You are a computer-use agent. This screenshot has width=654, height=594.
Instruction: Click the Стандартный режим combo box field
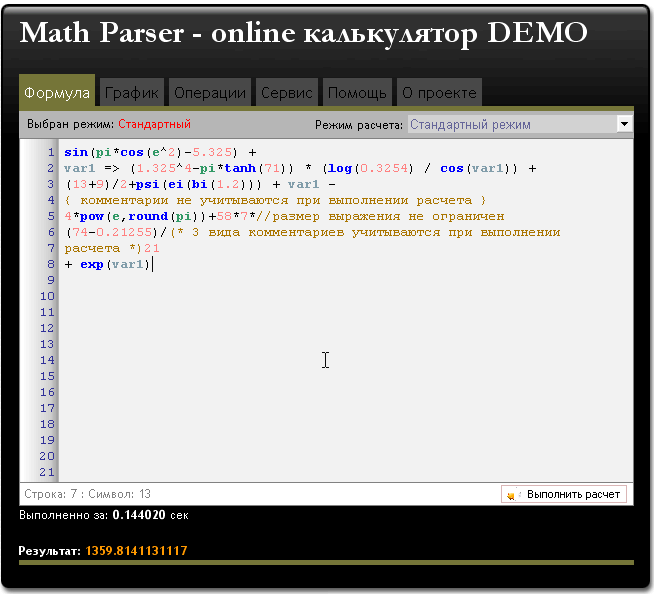point(510,125)
